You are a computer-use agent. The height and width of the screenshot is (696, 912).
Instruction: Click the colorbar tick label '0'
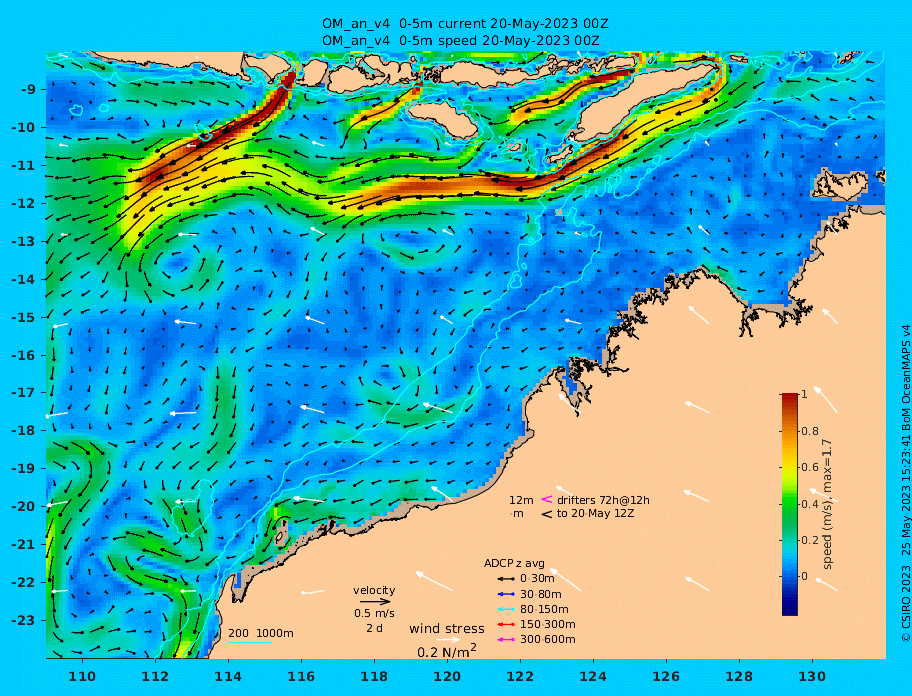804,576
